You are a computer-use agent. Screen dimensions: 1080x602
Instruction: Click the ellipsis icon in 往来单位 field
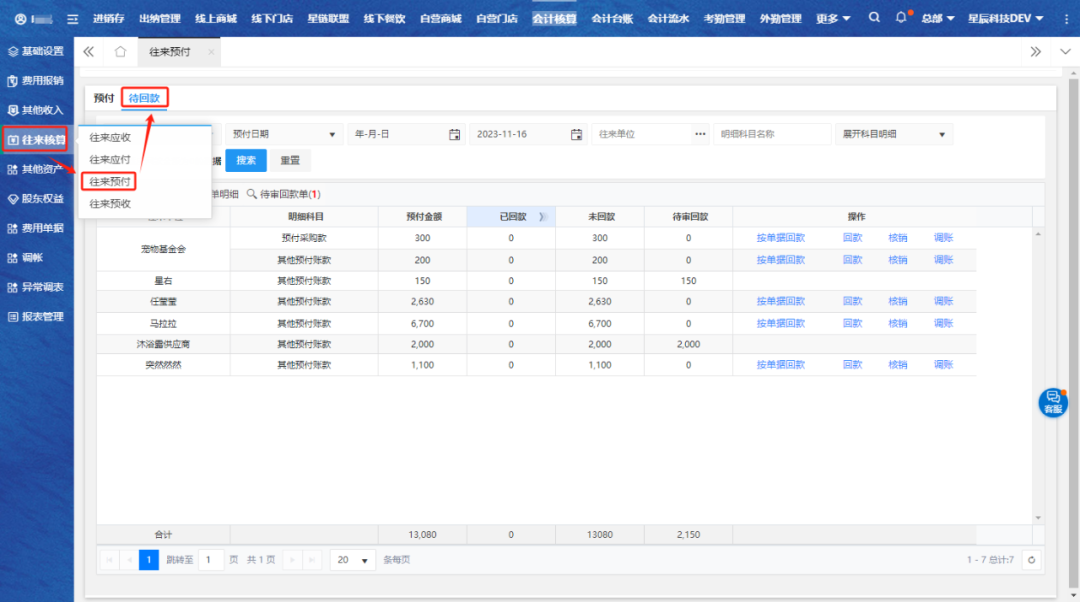coord(700,134)
